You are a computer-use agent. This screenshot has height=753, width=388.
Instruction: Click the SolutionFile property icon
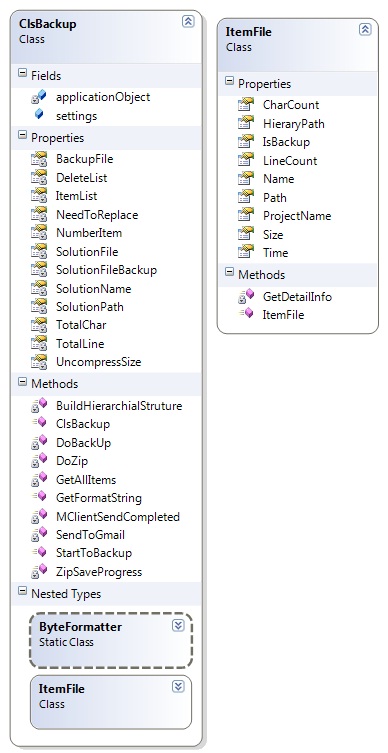click(x=39, y=252)
